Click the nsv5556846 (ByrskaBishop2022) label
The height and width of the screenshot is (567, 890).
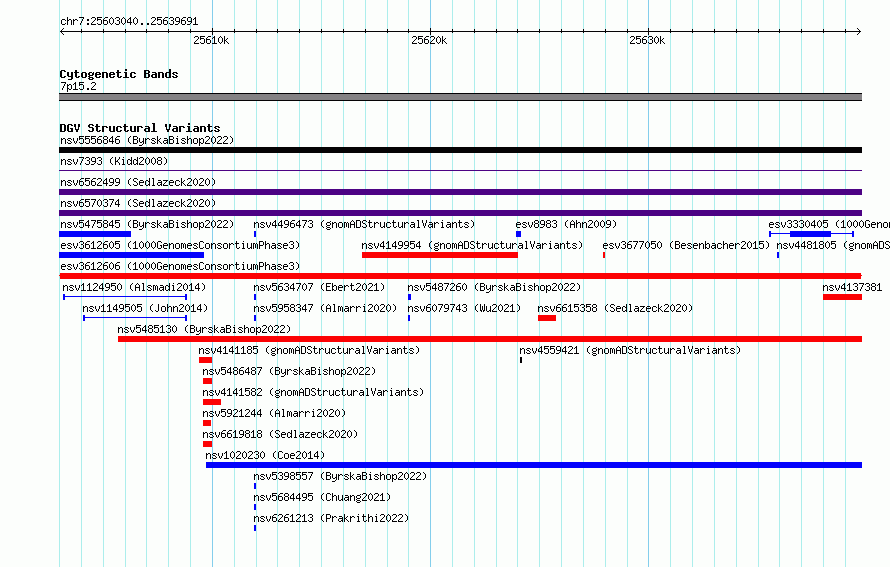click(147, 140)
